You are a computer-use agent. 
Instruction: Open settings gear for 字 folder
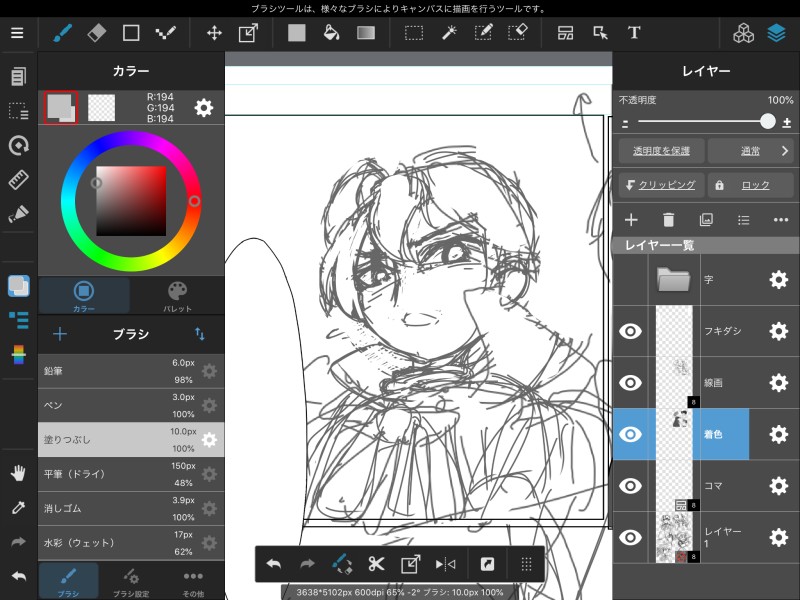779,280
